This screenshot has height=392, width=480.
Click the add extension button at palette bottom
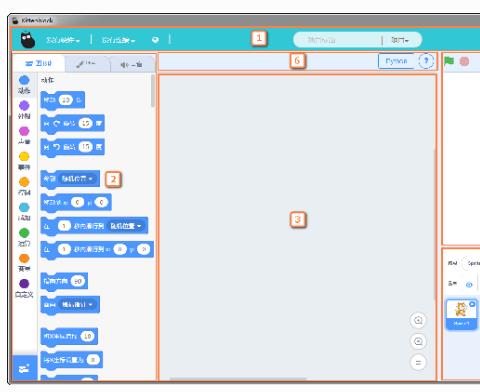click(x=24, y=368)
